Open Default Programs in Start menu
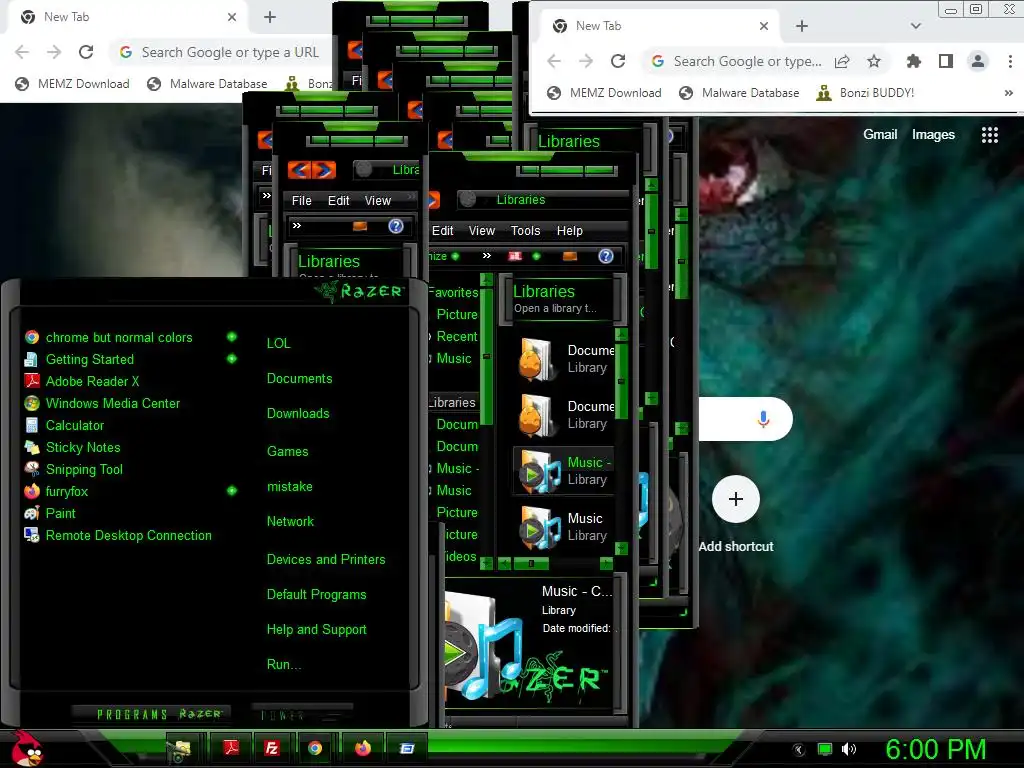The width and height of the screenshot is (1024, 768). [316, 594]
